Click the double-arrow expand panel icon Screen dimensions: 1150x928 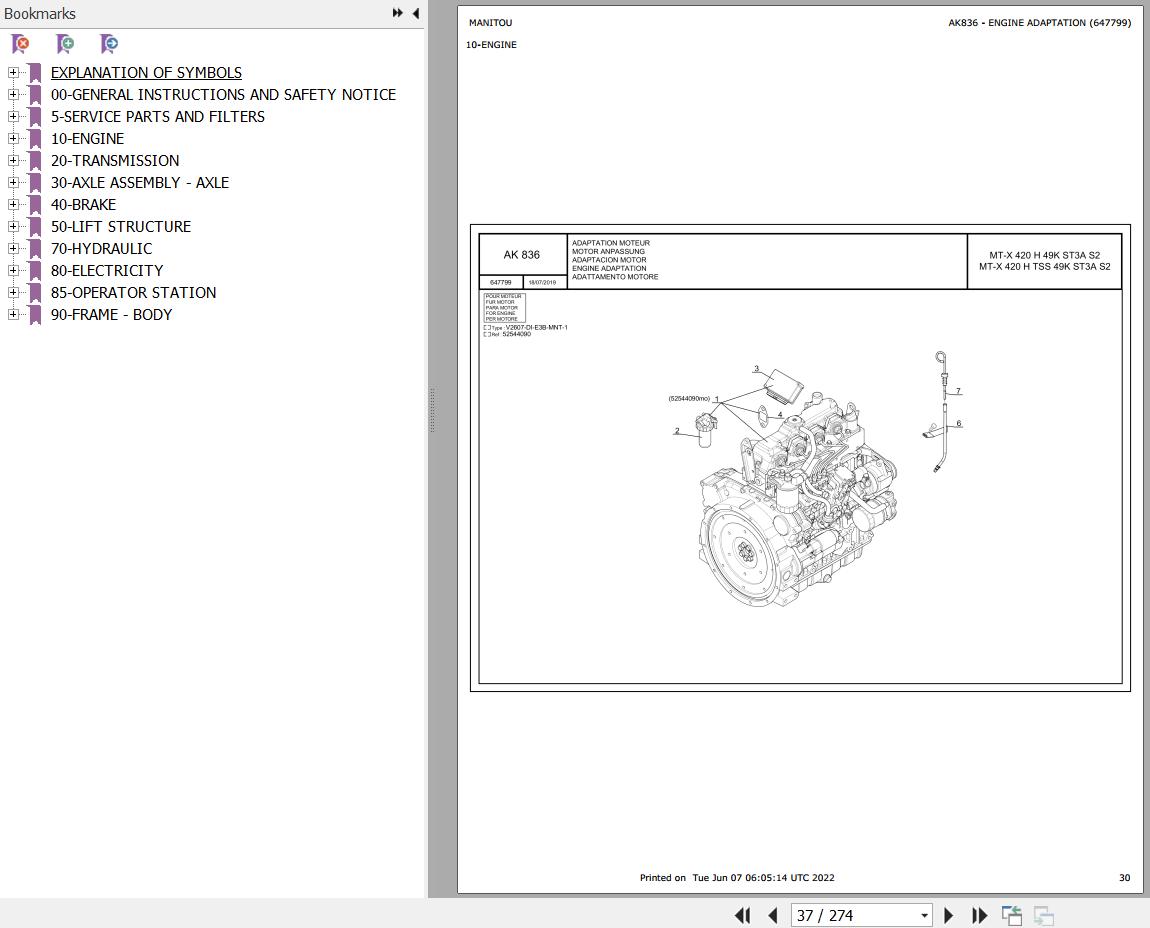tap(398, 13)
